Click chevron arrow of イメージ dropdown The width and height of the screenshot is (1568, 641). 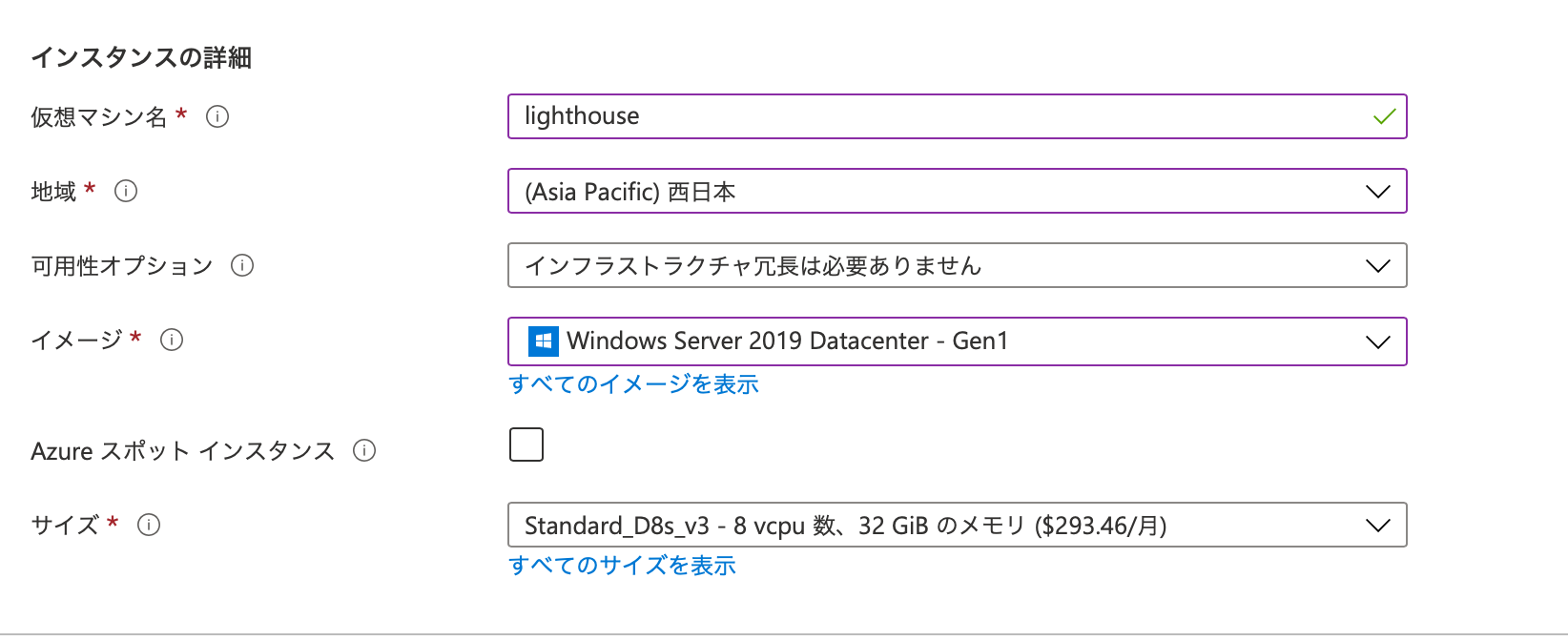(1378, 342)
